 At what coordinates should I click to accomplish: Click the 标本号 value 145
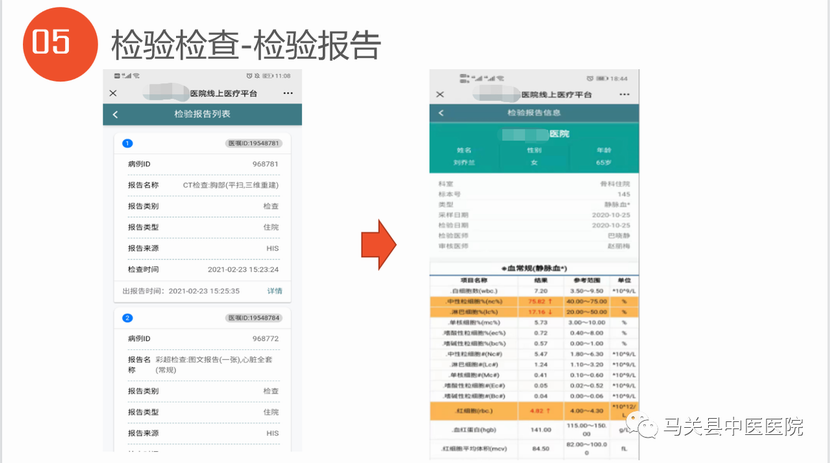[624, 194]
